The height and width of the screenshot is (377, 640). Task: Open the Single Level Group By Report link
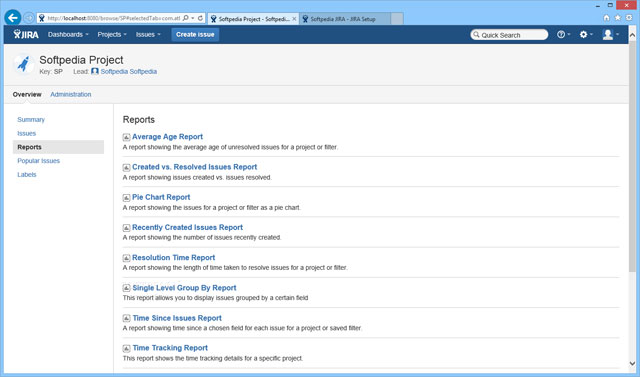(x=184, y=288)
